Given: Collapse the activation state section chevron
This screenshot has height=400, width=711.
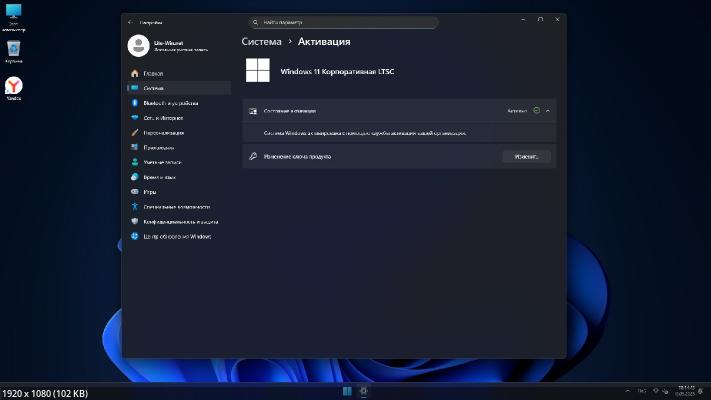Looking at the screenshot, I should (x=548, y=111).
